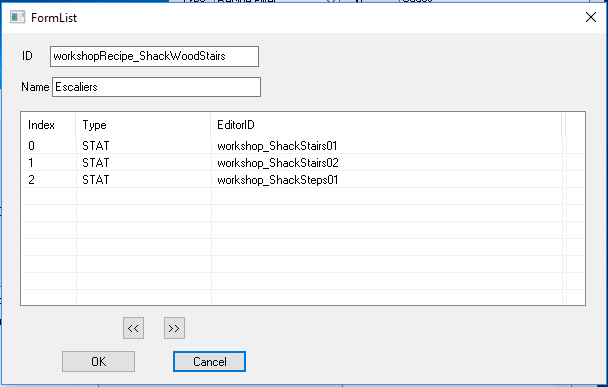Viewport: 608px width, 387px height.
Task: Click index 0 in the list
Action: click(31, 146)
